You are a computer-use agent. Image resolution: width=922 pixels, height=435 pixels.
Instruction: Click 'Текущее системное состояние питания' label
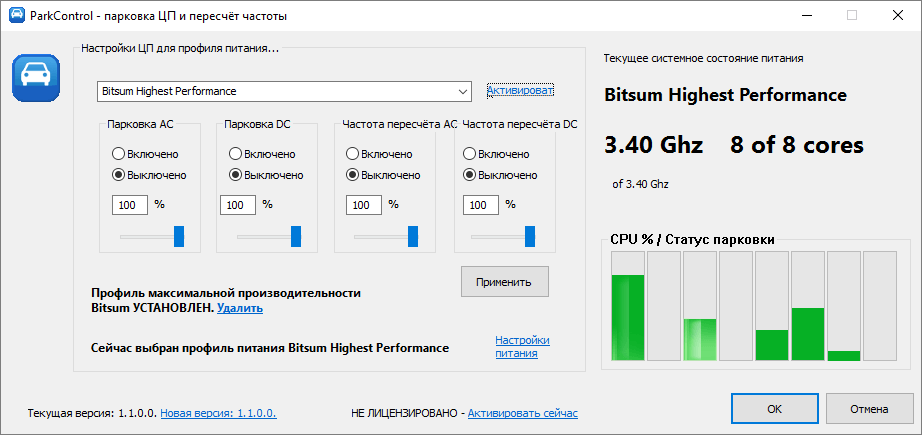[x=703, y=58]
